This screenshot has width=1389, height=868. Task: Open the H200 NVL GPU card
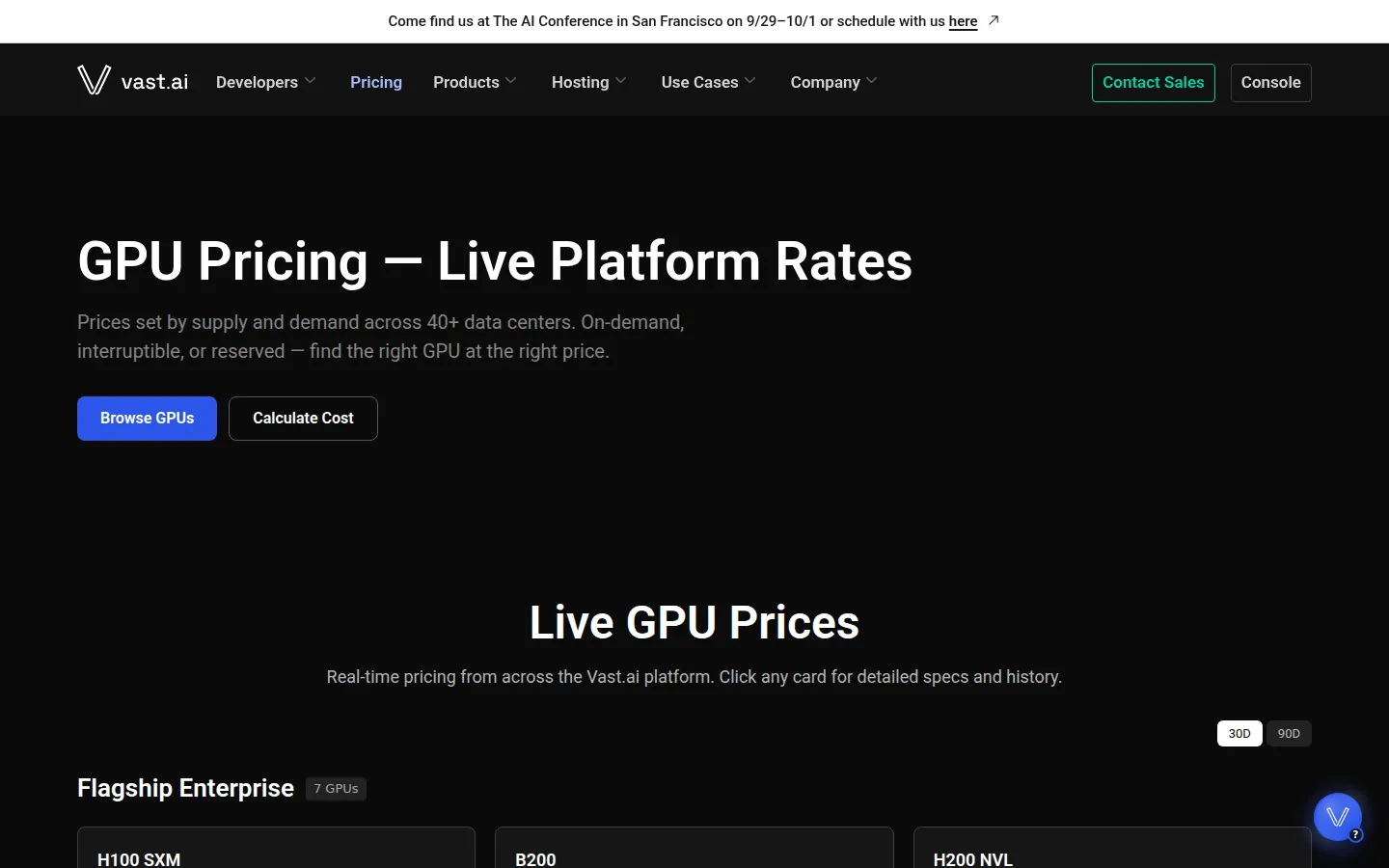click(1112, 848)
